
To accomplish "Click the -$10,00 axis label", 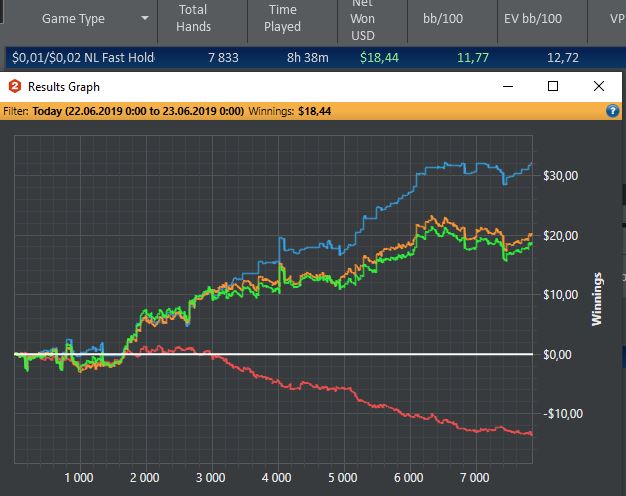I will coord(563,414).
